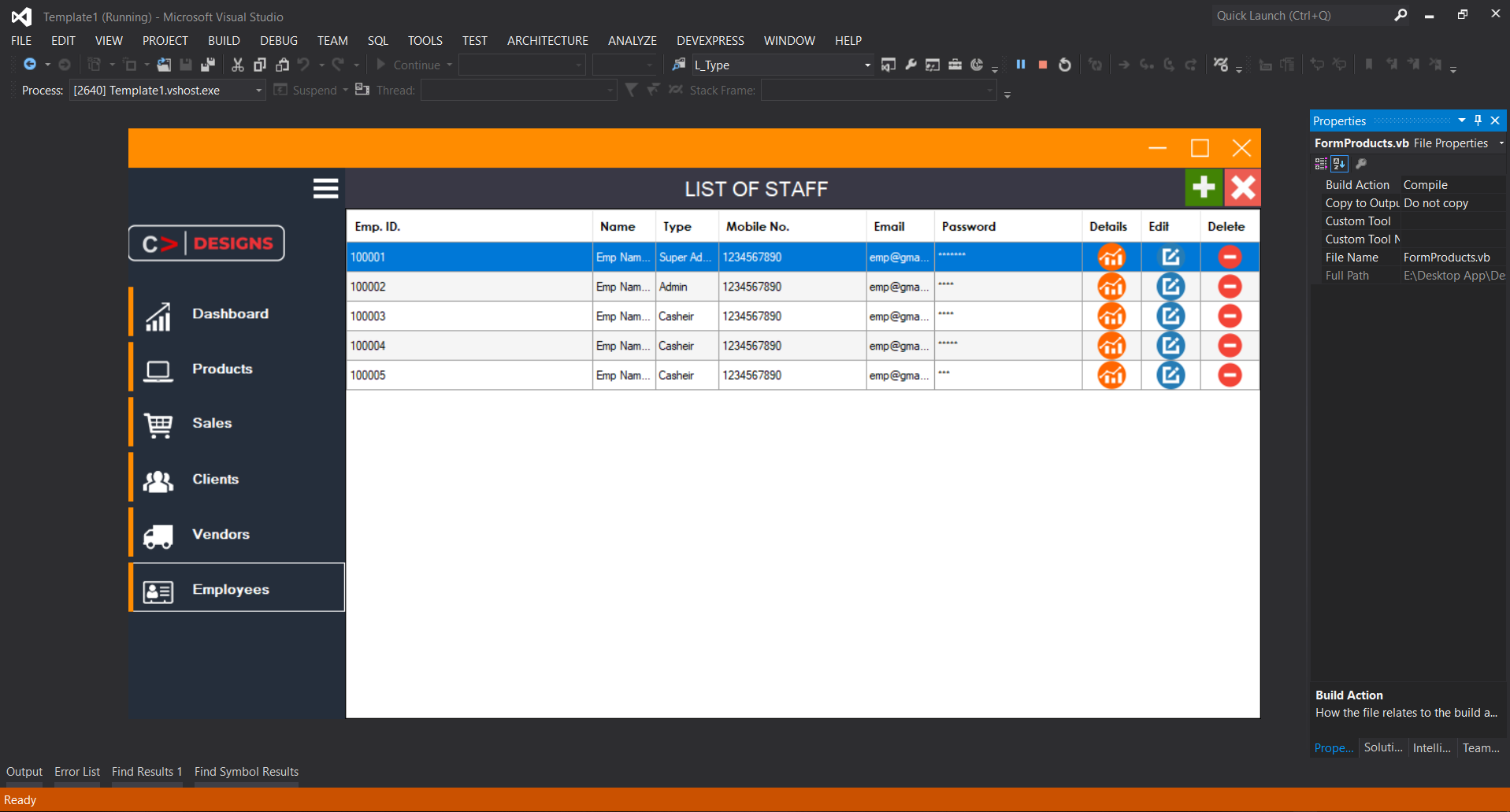Click the Restart debugging icon
The height and width of the screenshot is (812, 1510).
click(x=1065, y=65)
